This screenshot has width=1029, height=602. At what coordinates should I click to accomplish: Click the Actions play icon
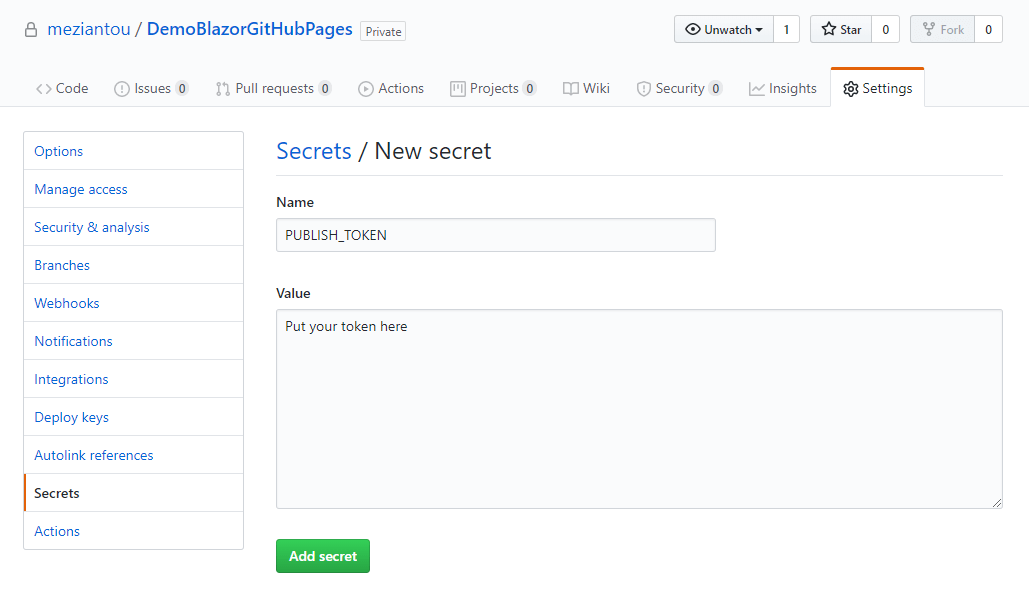(x=366, y=89)
